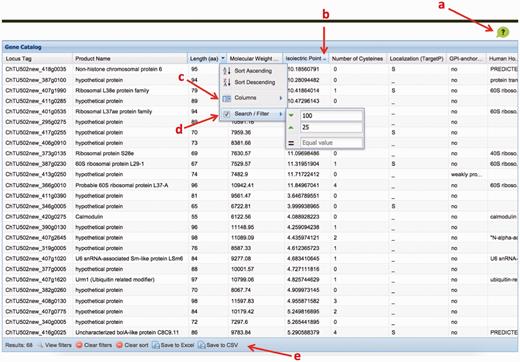520x362 pixels.
Task: Click Save to CSV in the footer
Action: click(x=218, y=345)
